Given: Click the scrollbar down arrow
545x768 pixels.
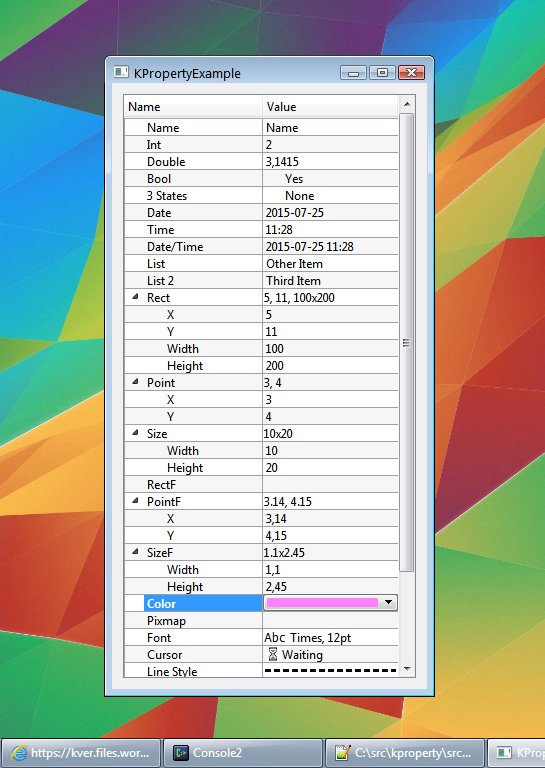Looking at the screenshot, I should [407, 669].
